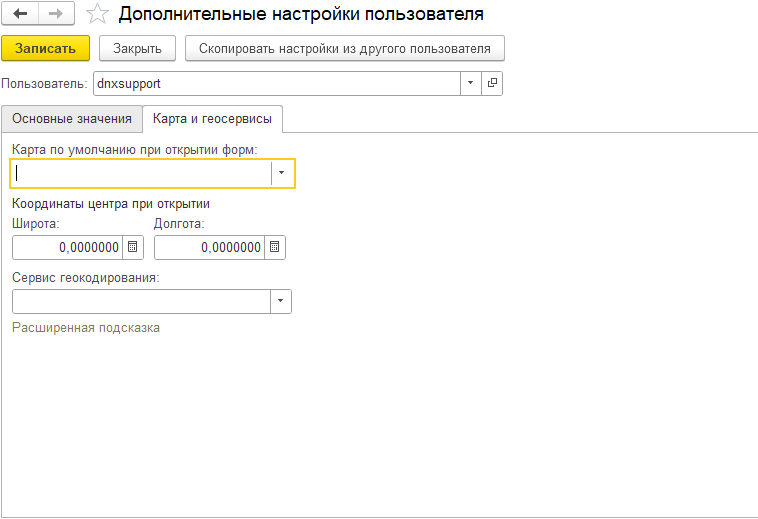Viewport: 758px width, 519px height.
Task: Click into the Карта по умолчанию input field
Action: pos(140,174)
